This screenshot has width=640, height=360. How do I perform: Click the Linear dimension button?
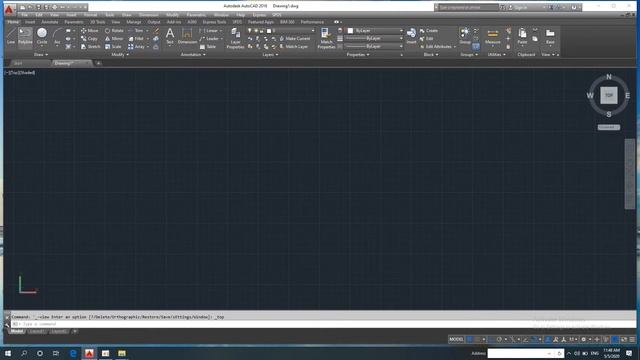[x=211, y=31]
